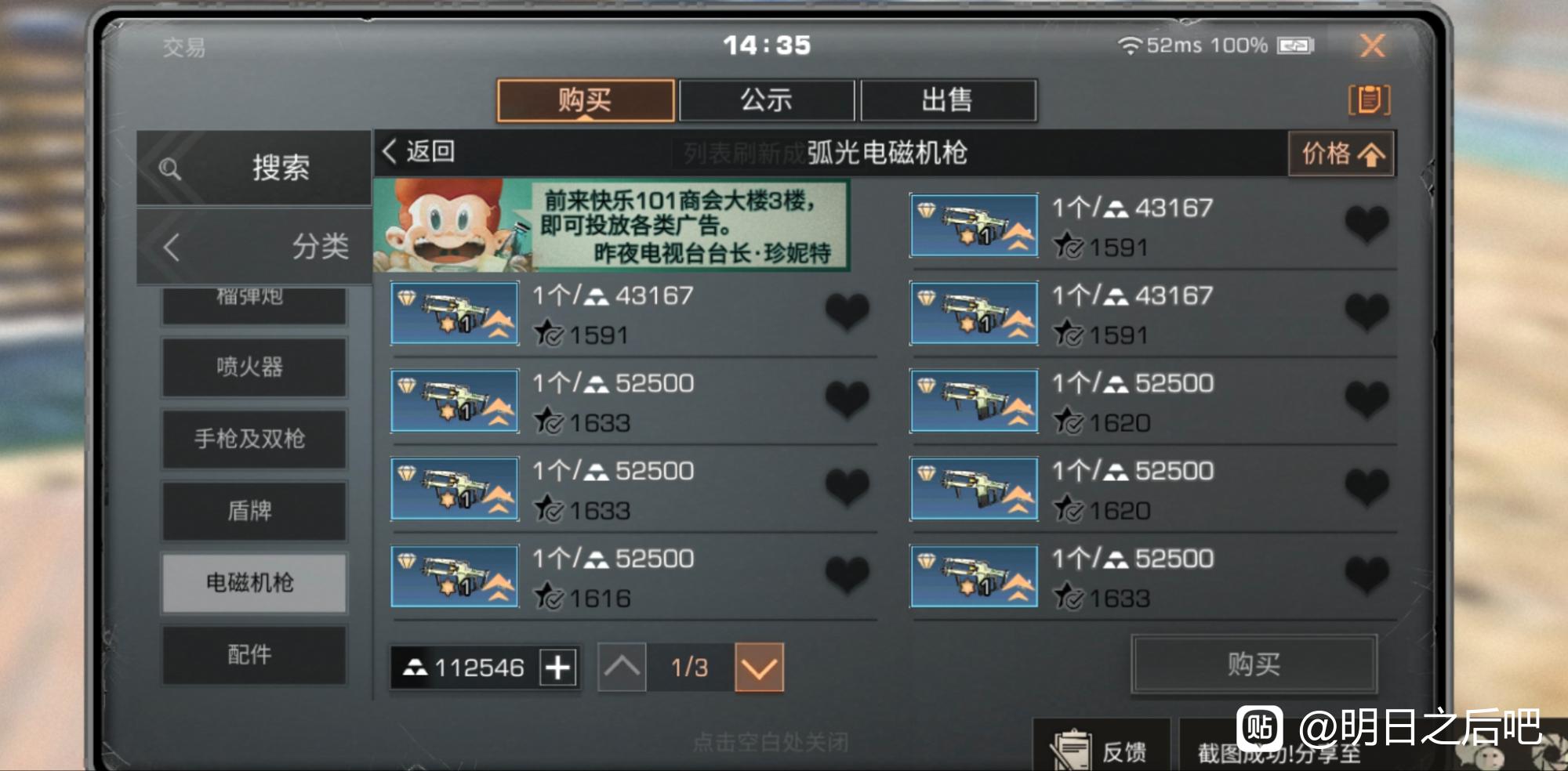Switch to the 公示 tab

coord(767,100)
